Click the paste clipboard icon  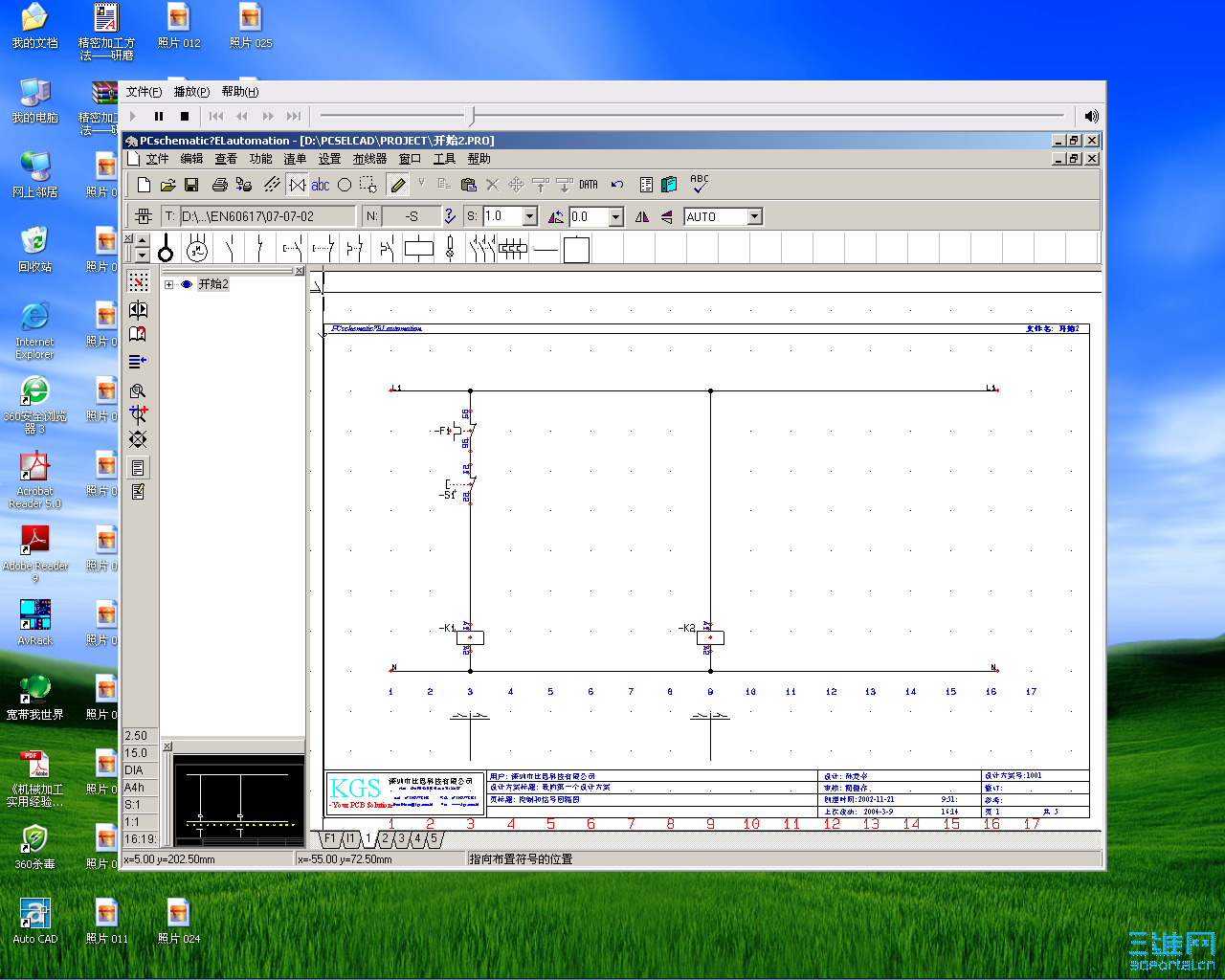468,185
